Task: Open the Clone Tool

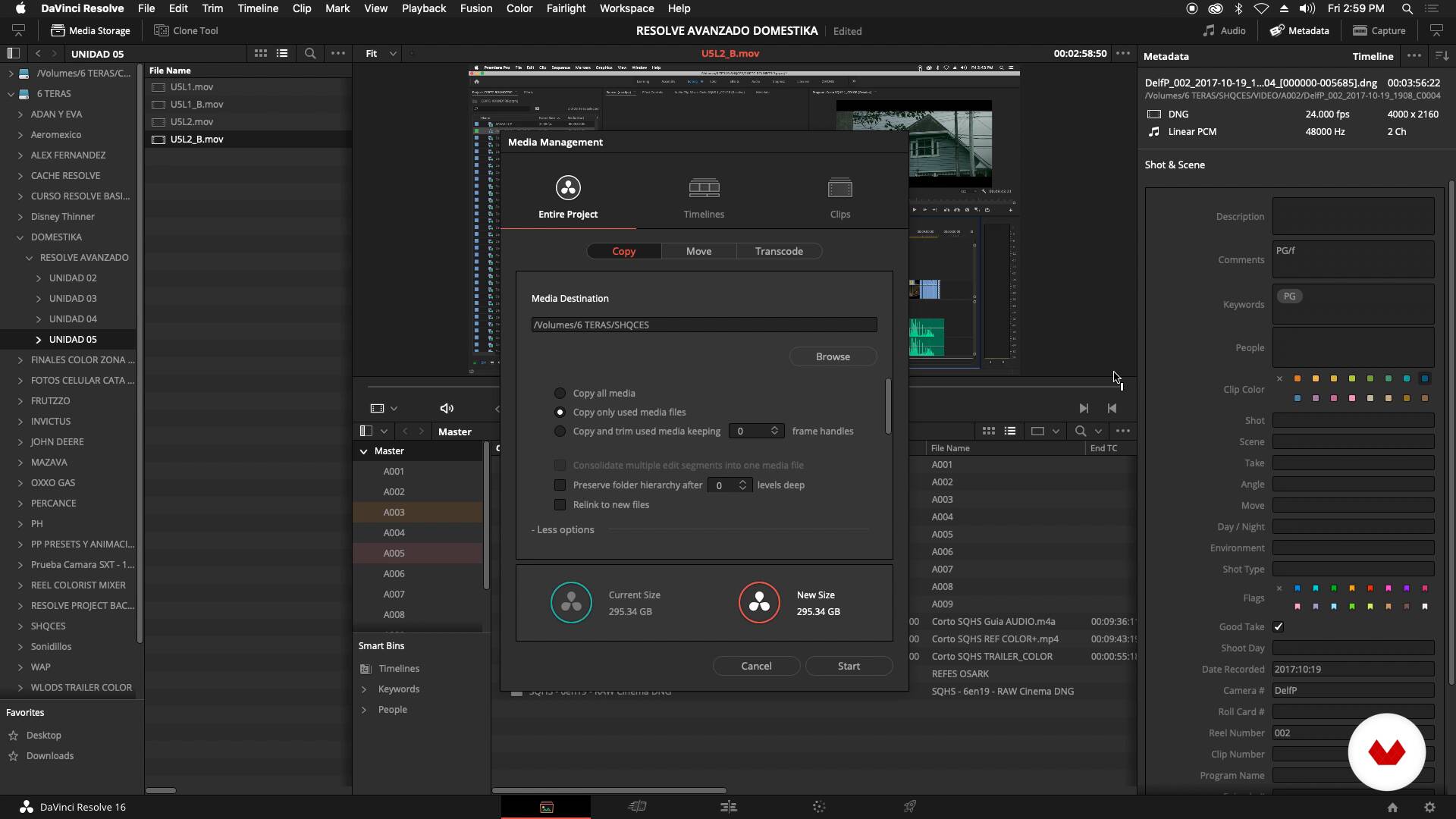Action: point(186,30)
